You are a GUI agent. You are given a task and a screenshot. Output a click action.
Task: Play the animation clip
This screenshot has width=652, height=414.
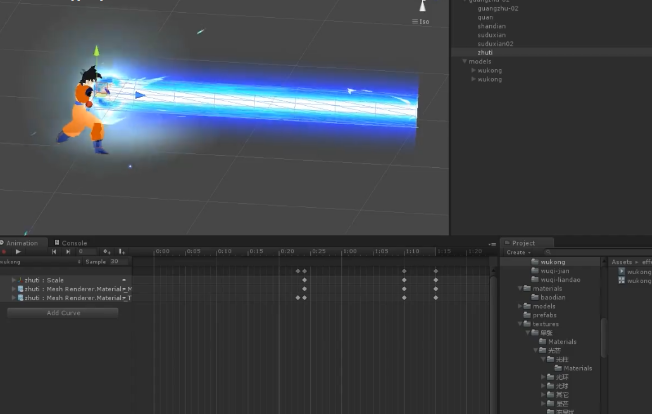18,252
